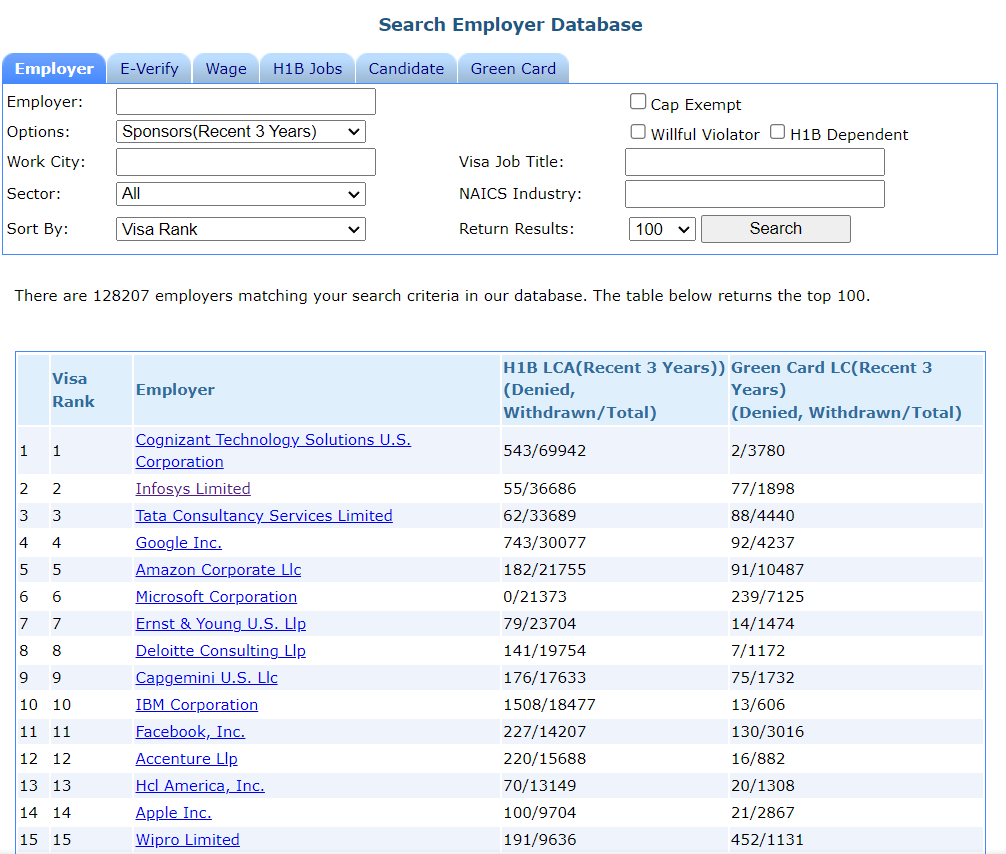Switch to the H1B Jobs tab
Viewport: 1006px width, 854px height.
point(307,69)
